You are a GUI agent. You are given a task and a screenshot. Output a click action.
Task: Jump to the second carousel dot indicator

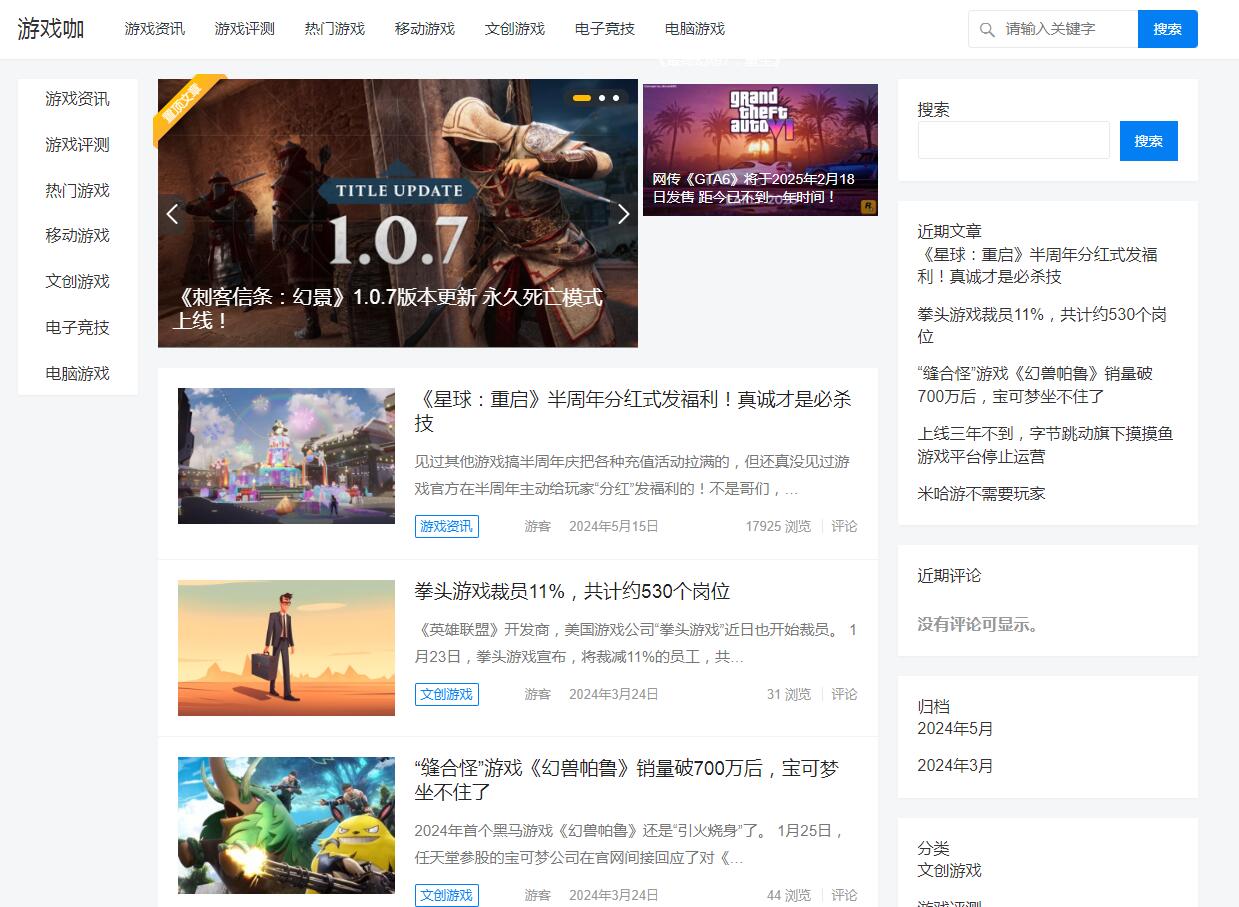(x=602, y=98)
